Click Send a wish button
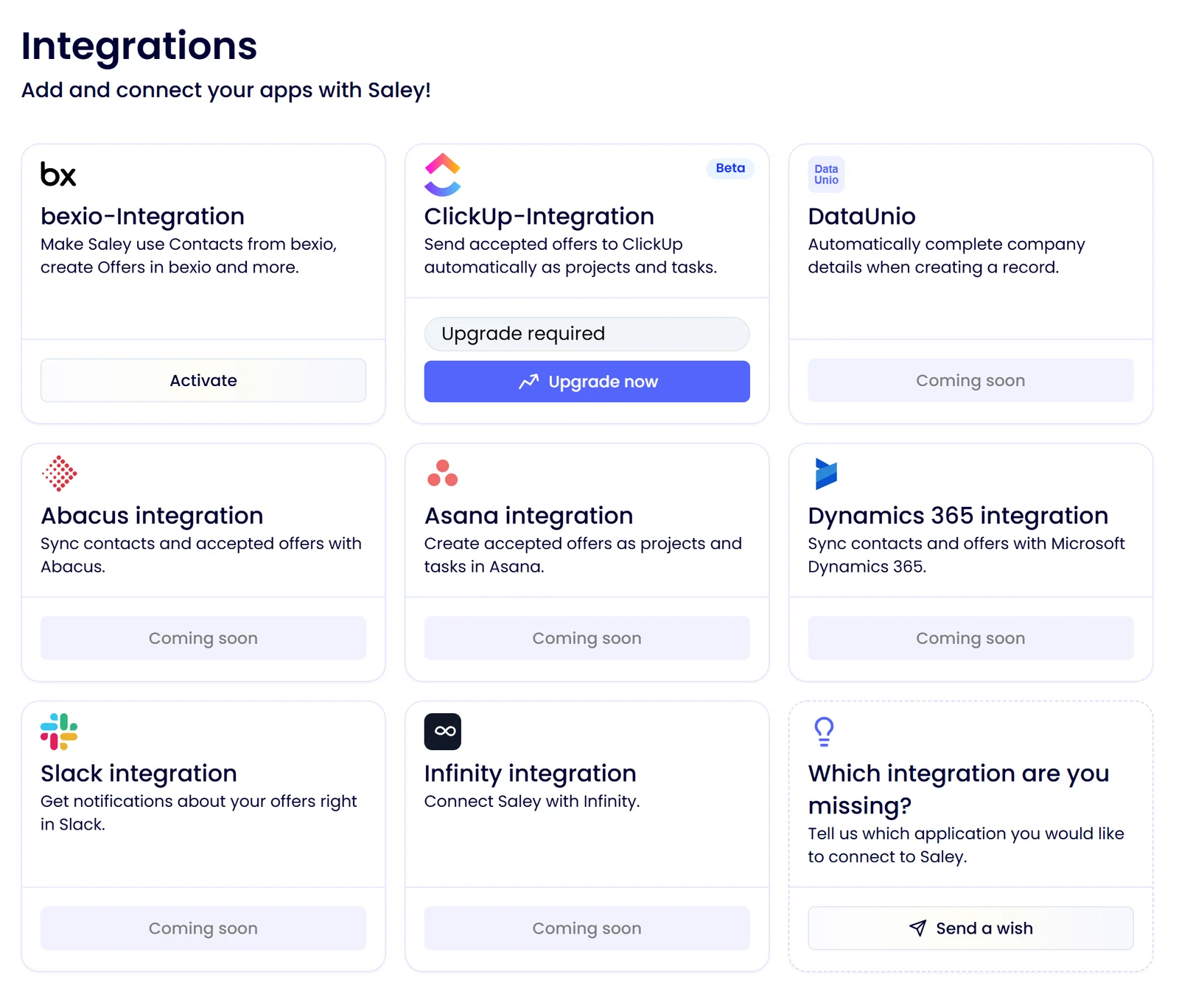 (970, 928)
